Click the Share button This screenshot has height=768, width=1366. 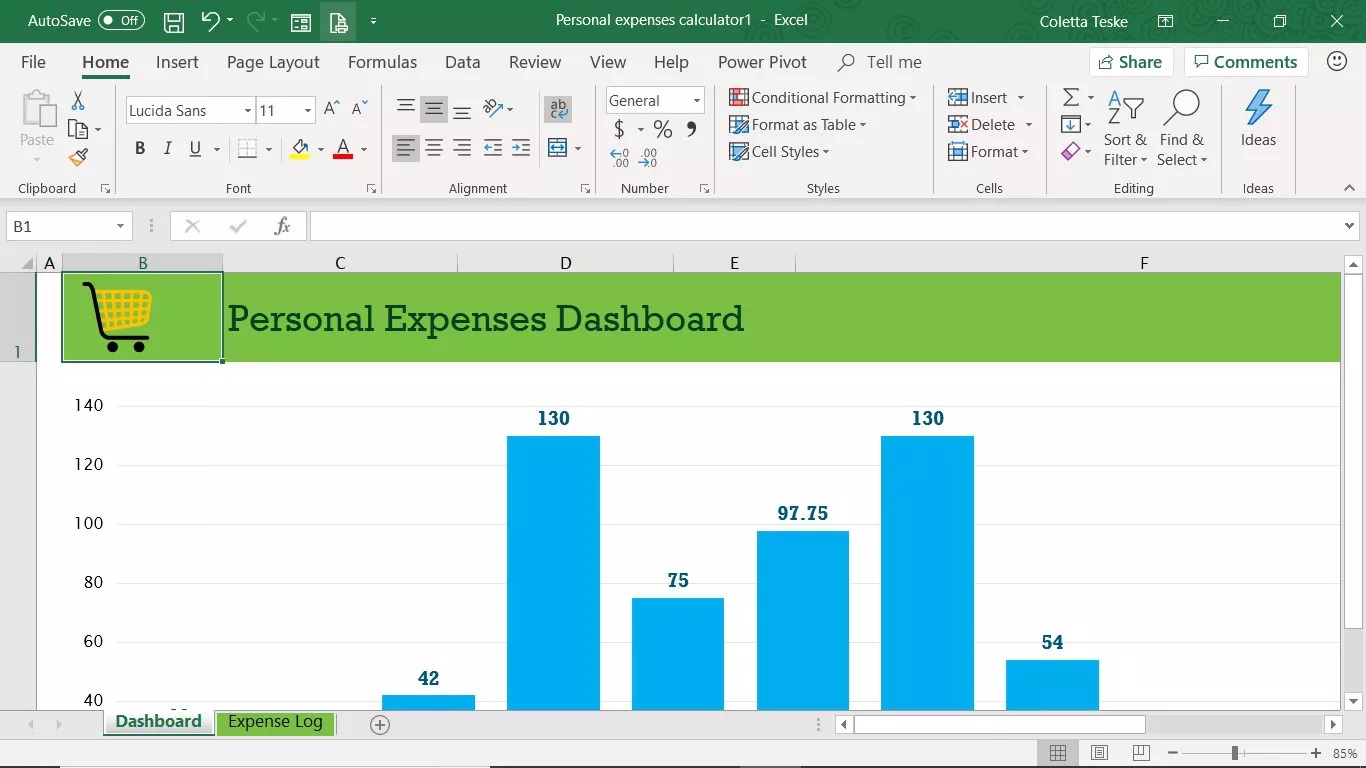tap(1130, 62)
